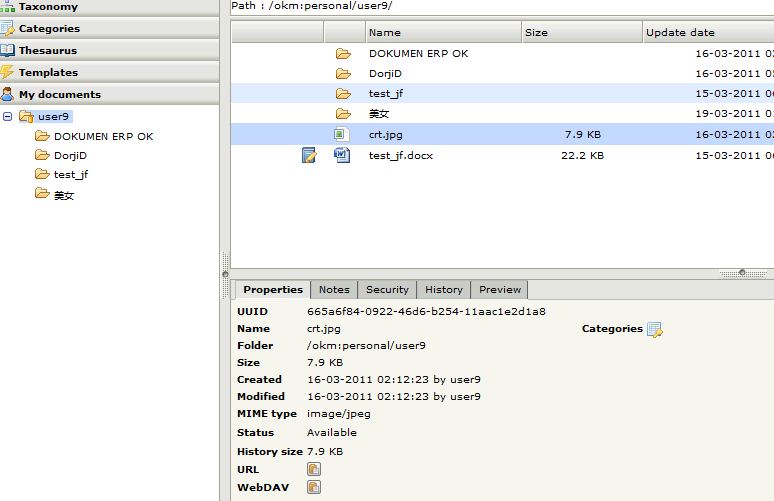Screen dimensions: 774x501
Task: Select DOKUMEN ERP OK in the tree
Action: point(104,136)
